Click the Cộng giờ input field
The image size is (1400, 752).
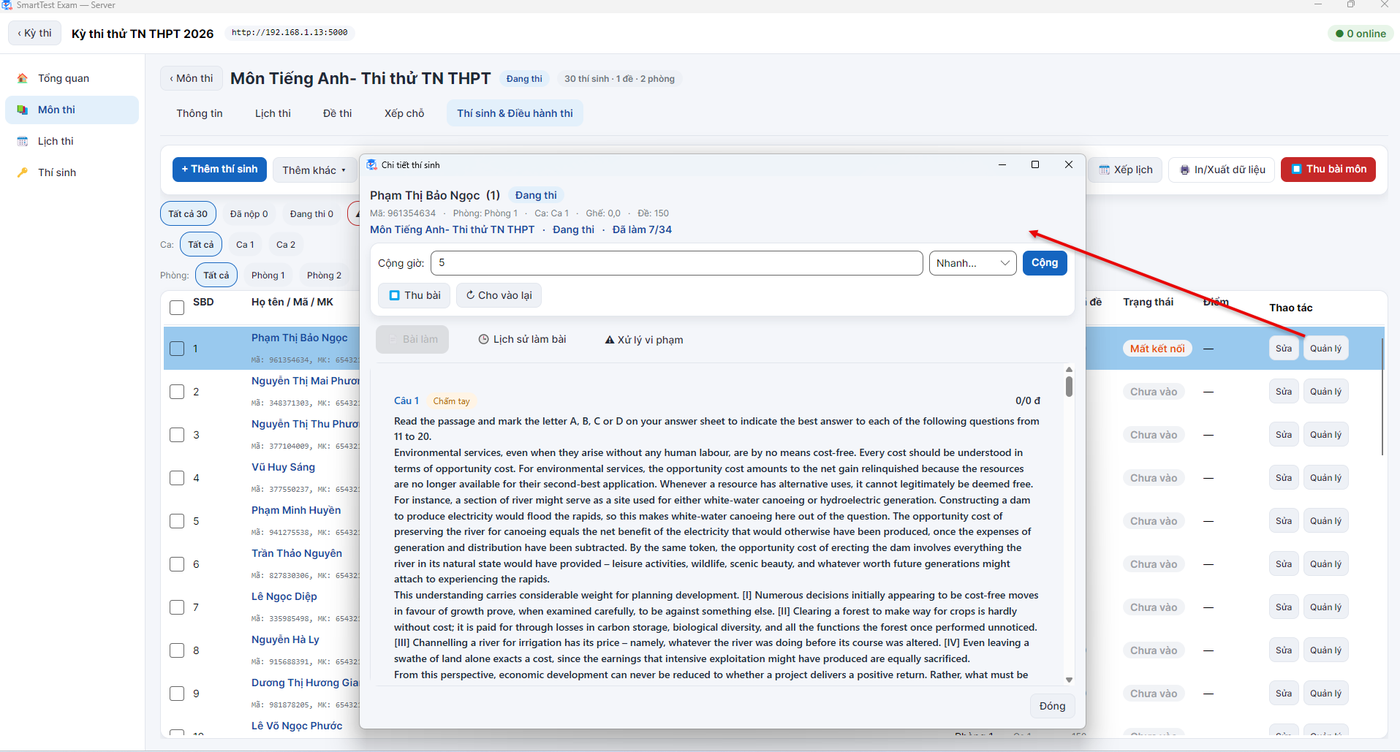pos(676,263)
